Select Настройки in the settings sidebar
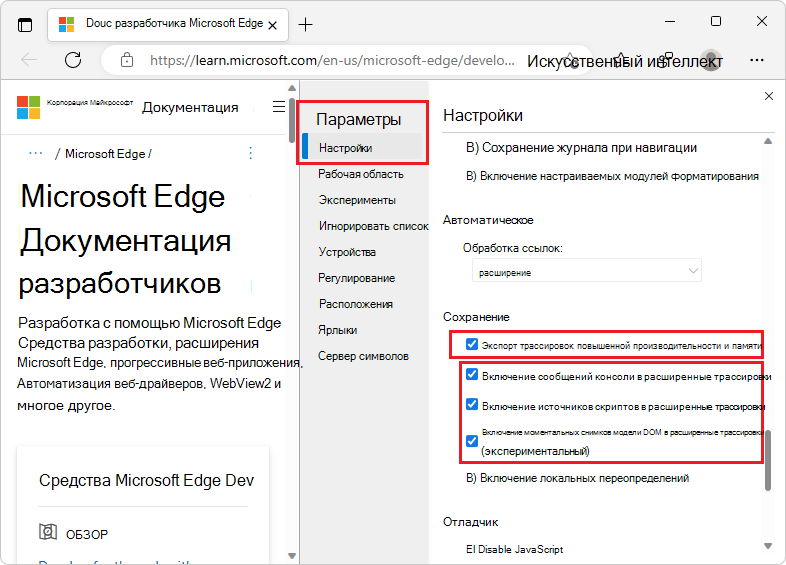786x565 pixels. coord(364,148)
